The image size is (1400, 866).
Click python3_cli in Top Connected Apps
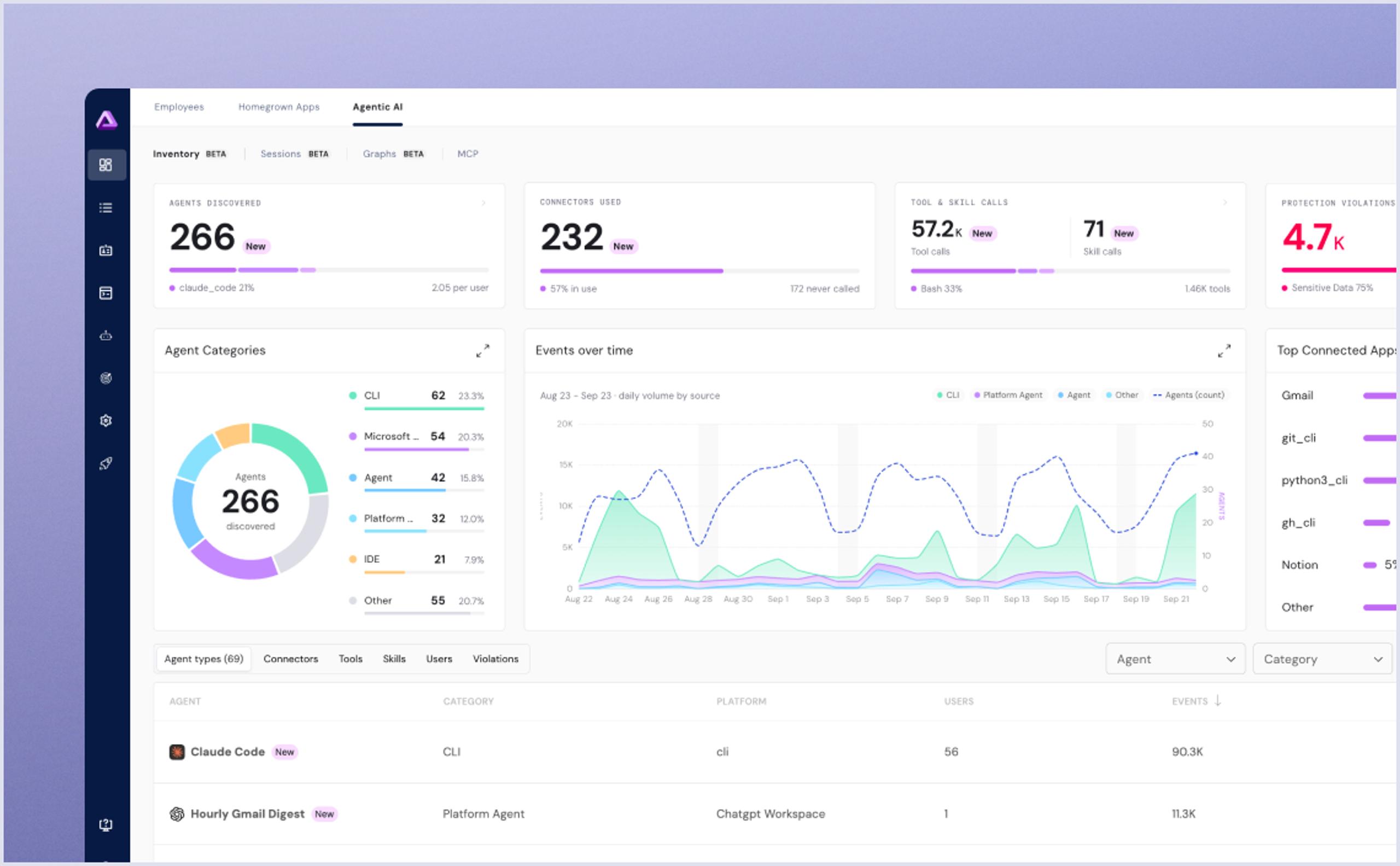click(1314, 480)
